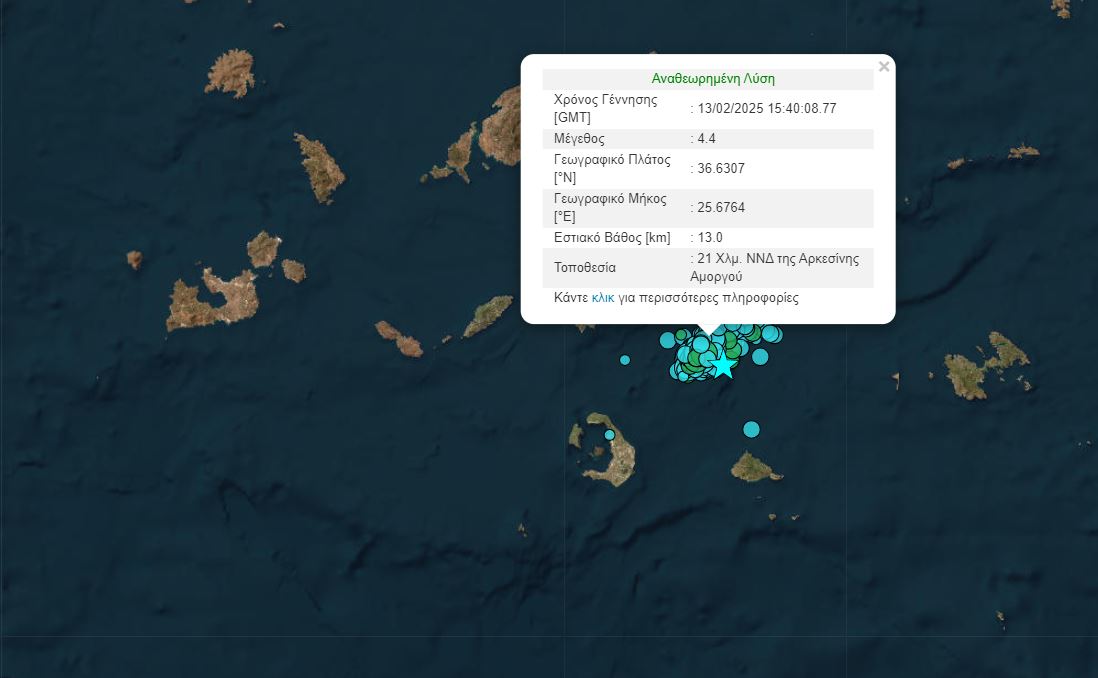Click Ios island left of the popup

pos(488,316)
